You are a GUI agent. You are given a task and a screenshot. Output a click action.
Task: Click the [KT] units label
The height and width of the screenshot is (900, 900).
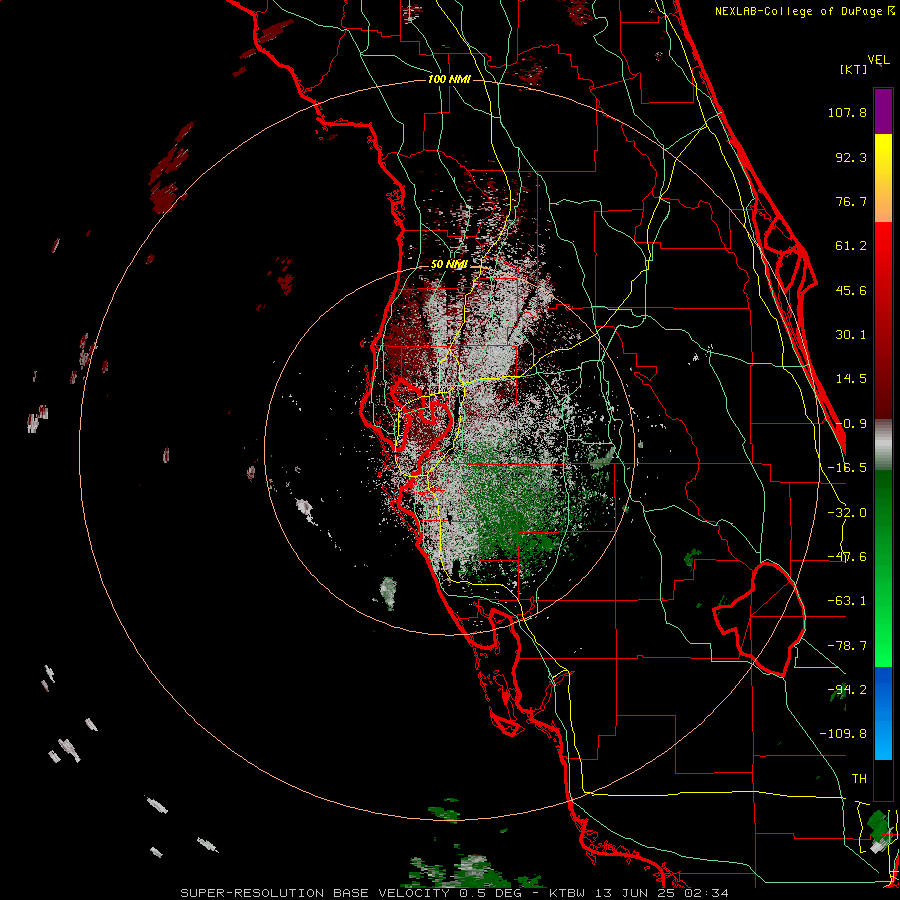853,69
